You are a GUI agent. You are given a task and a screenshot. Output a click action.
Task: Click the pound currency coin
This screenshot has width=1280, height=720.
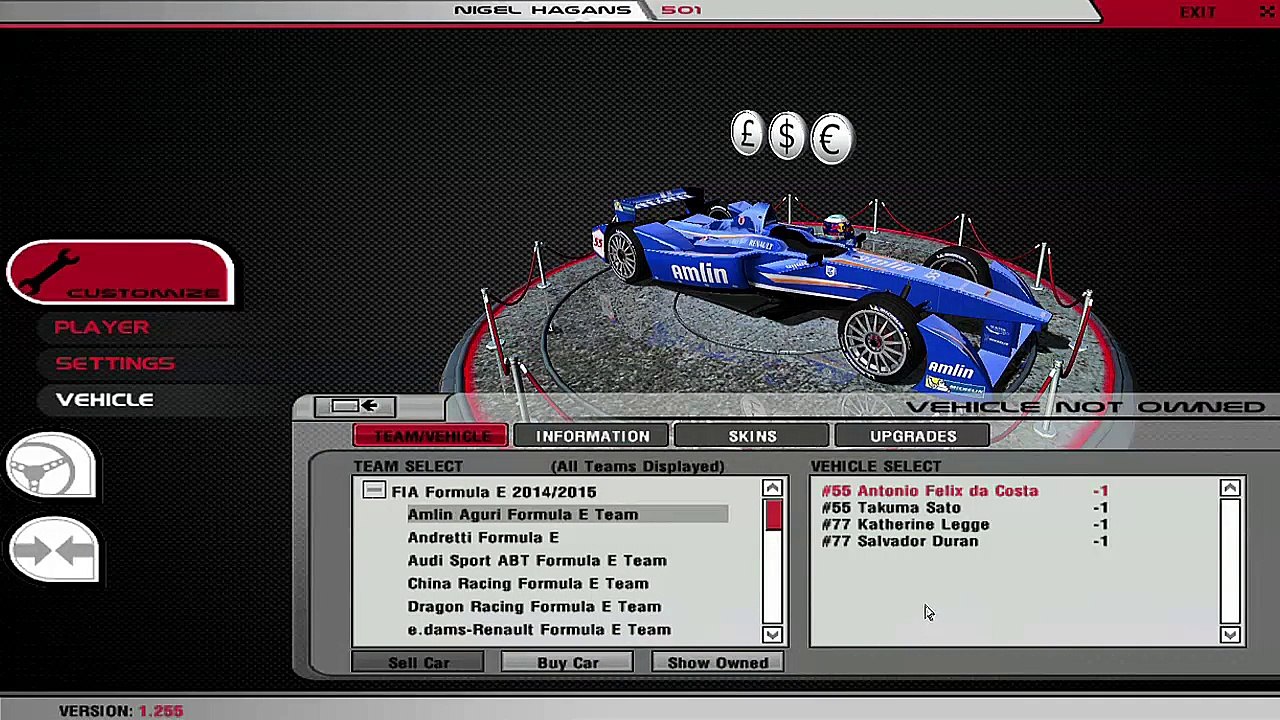(x=747, y=134)
